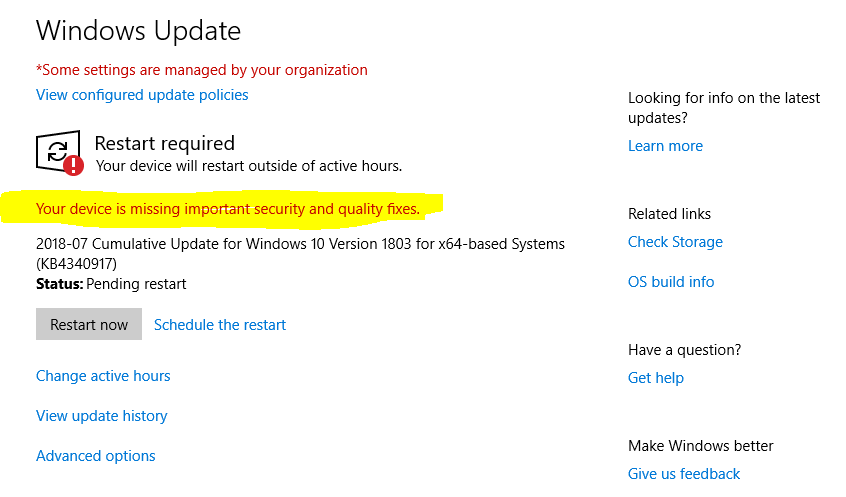The width and height of the screenshot is (846, 497).
Task: Click Learn more about latest updates
Action: 665,146
